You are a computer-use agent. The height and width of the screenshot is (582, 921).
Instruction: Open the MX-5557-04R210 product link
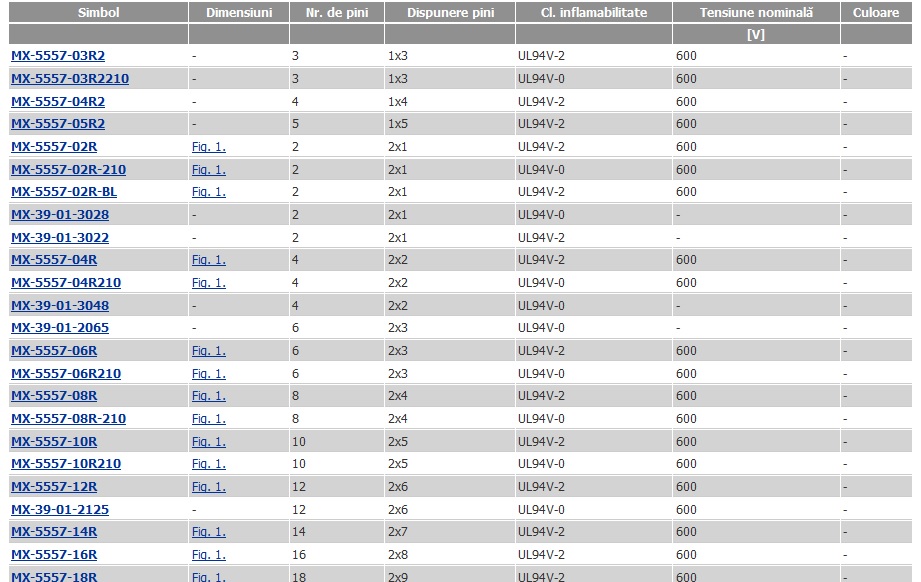(x=66, y=283)
